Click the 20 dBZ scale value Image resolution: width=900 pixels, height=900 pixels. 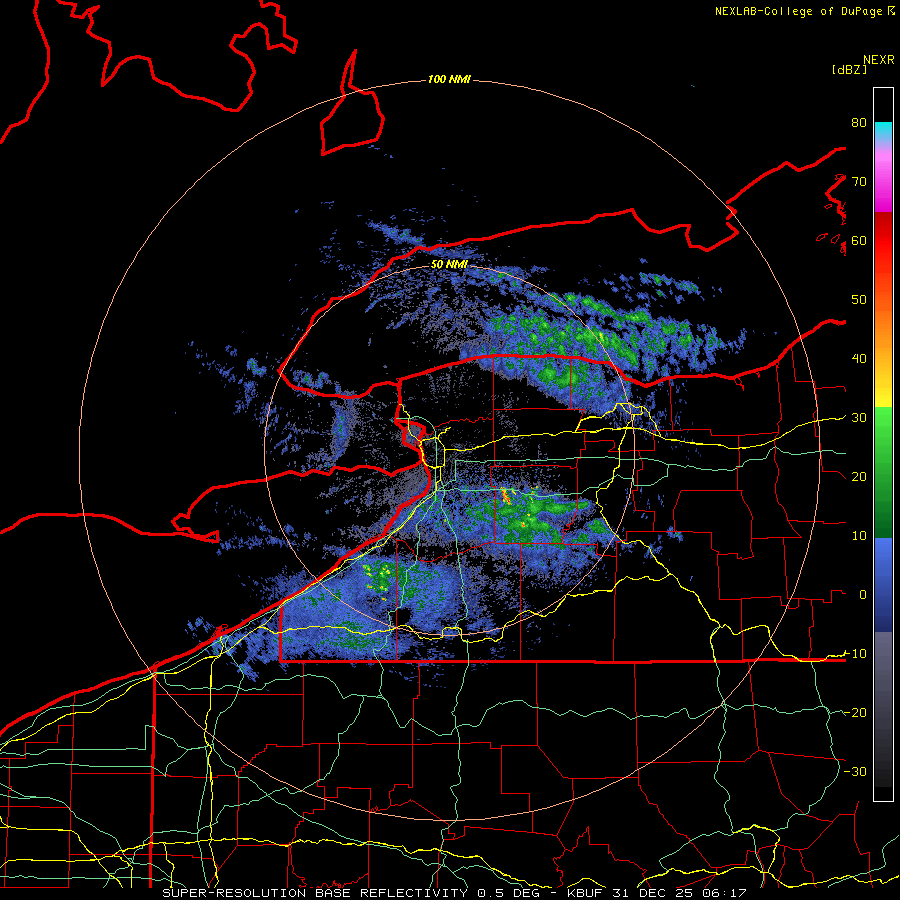click(859, 477)
